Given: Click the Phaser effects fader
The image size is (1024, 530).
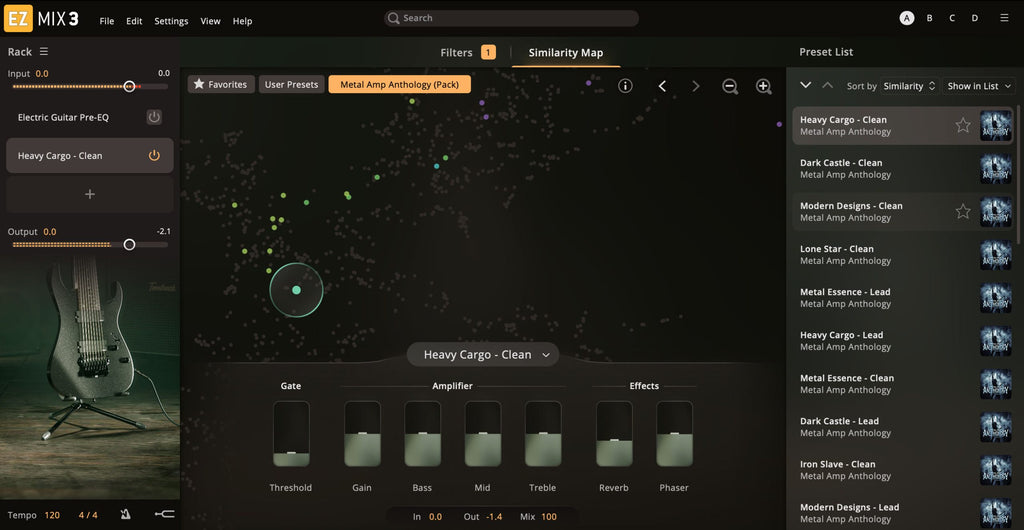Looking at the screenshot, I should tap(674, 434).
